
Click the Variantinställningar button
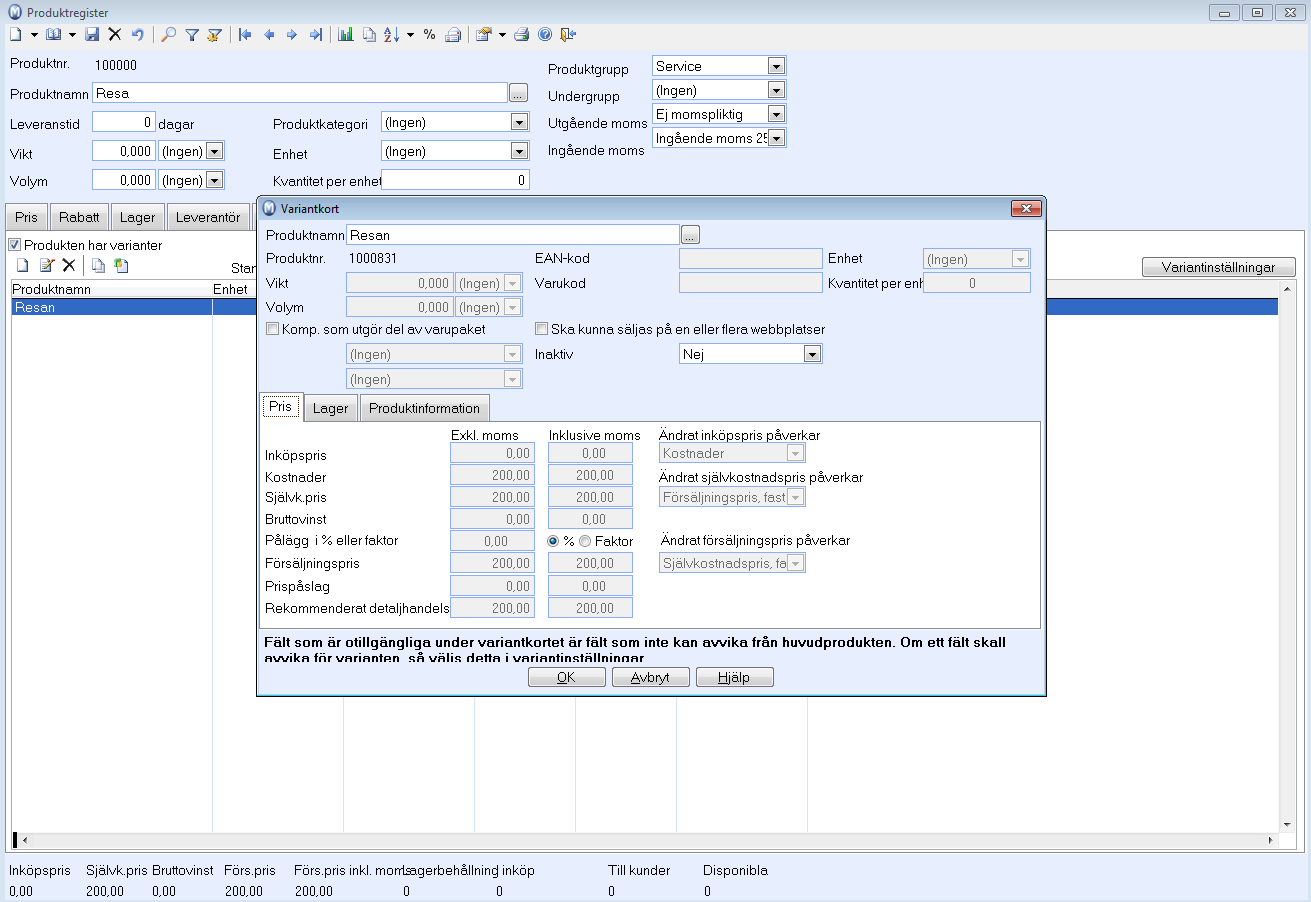[1218, 267]
